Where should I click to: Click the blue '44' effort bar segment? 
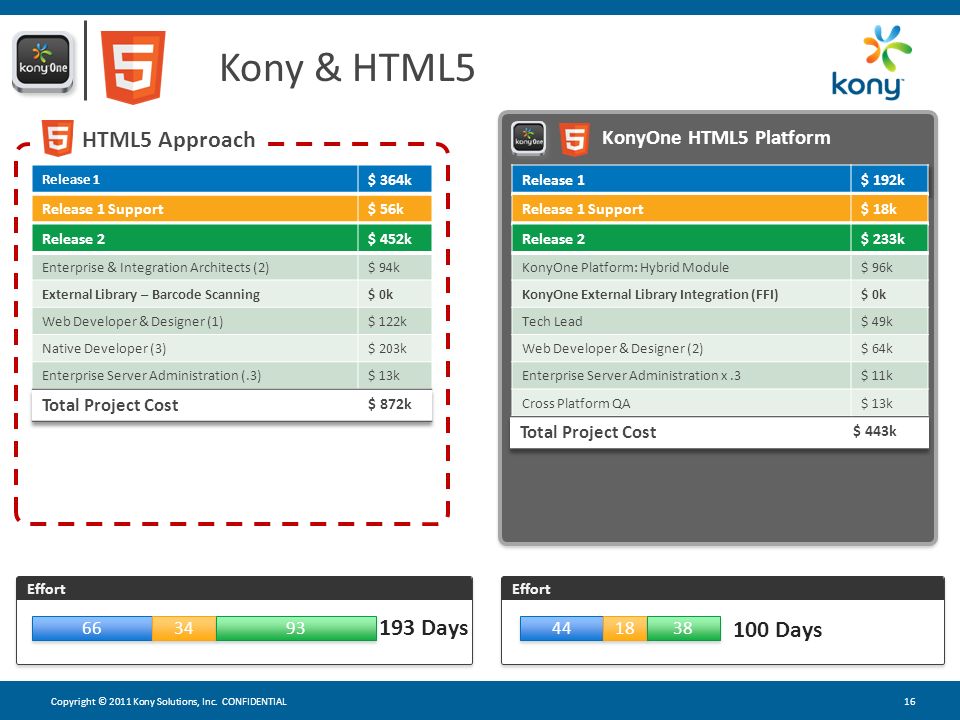click(x=561, y=628)
